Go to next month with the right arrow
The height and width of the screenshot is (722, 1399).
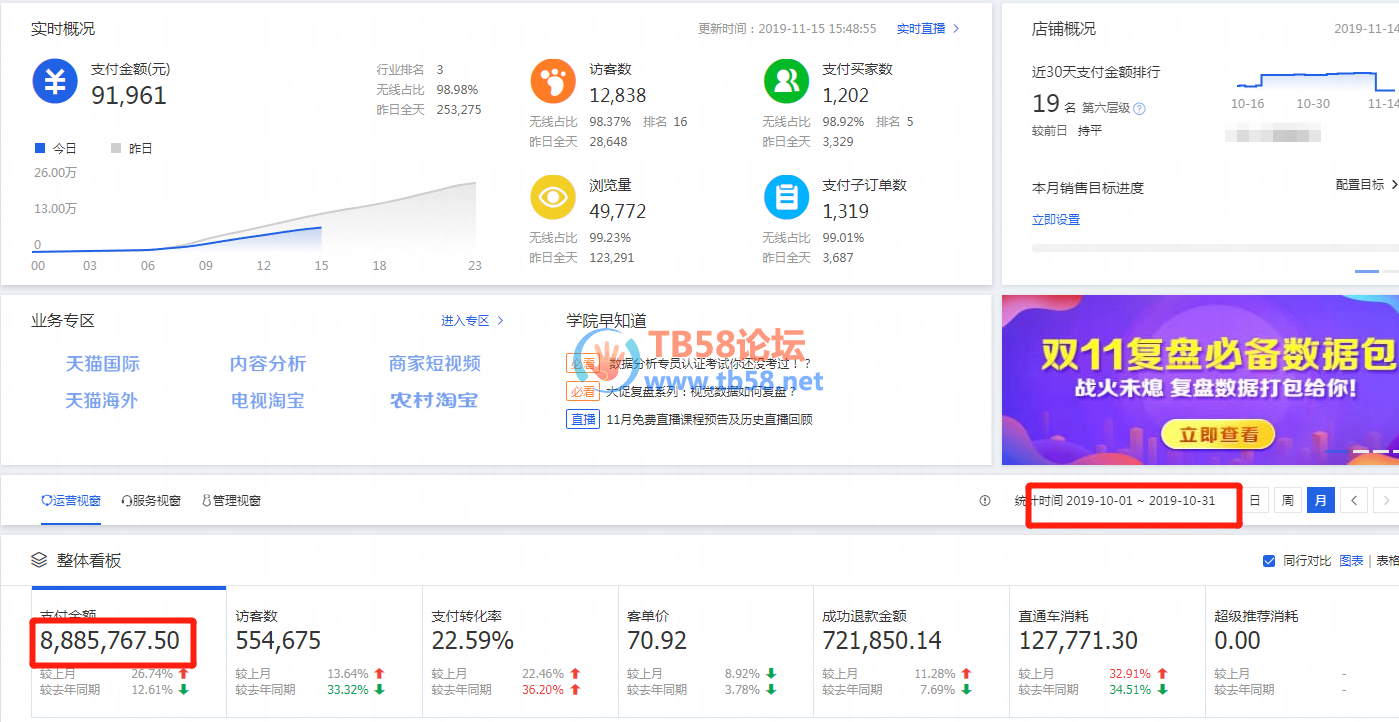(x=1386, y=500)
